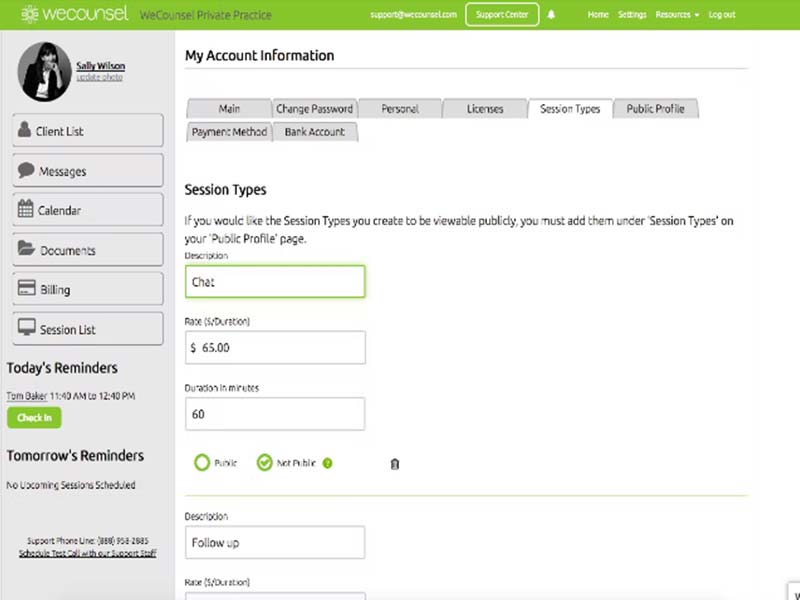The width and height of the screenshot is (800, 600).
Task: Select the Not Public radio option
Action: (x=264, y=463)
